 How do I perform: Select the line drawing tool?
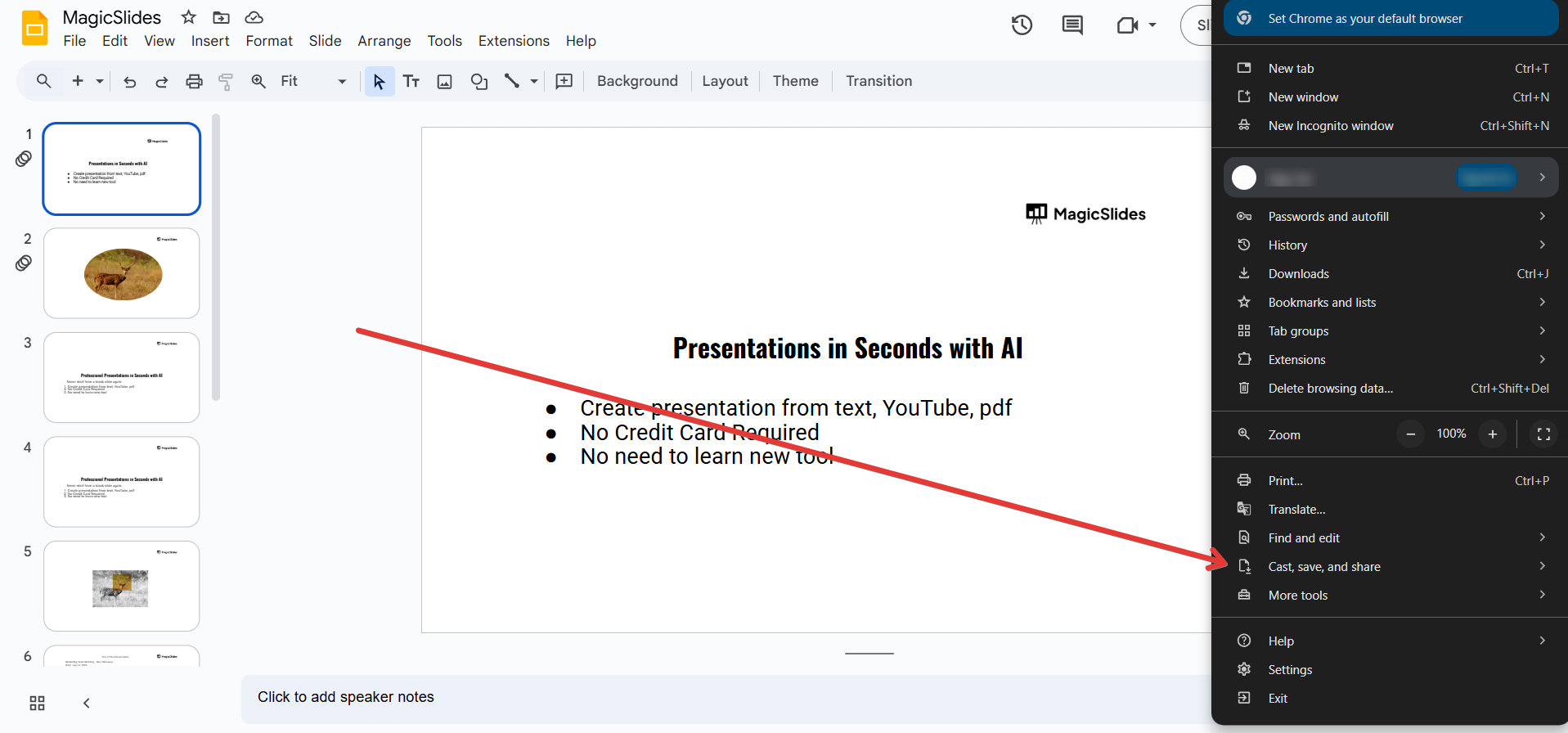coord(512,81)
